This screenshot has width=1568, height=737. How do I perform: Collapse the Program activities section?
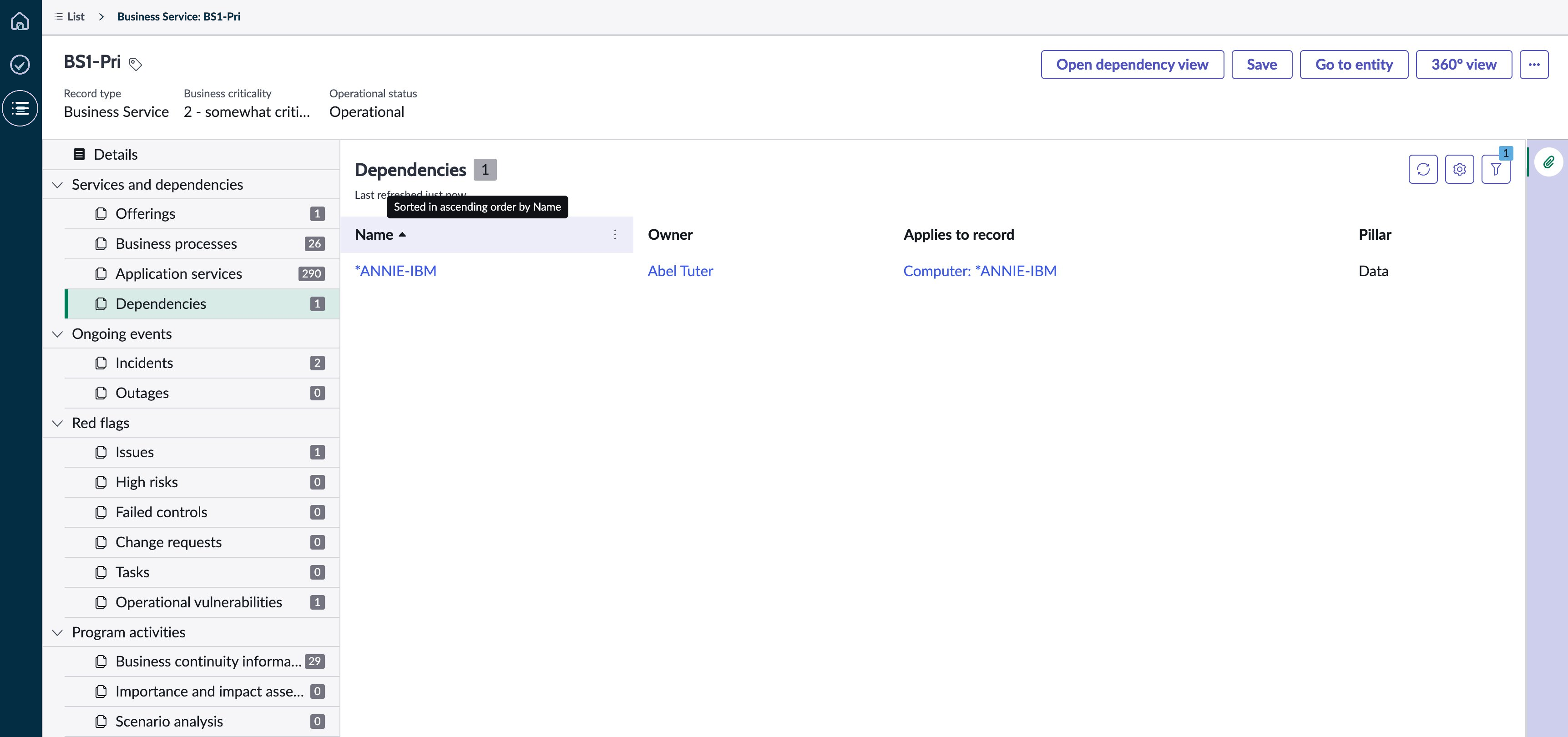pyautogui.click(x=58, y=632)
